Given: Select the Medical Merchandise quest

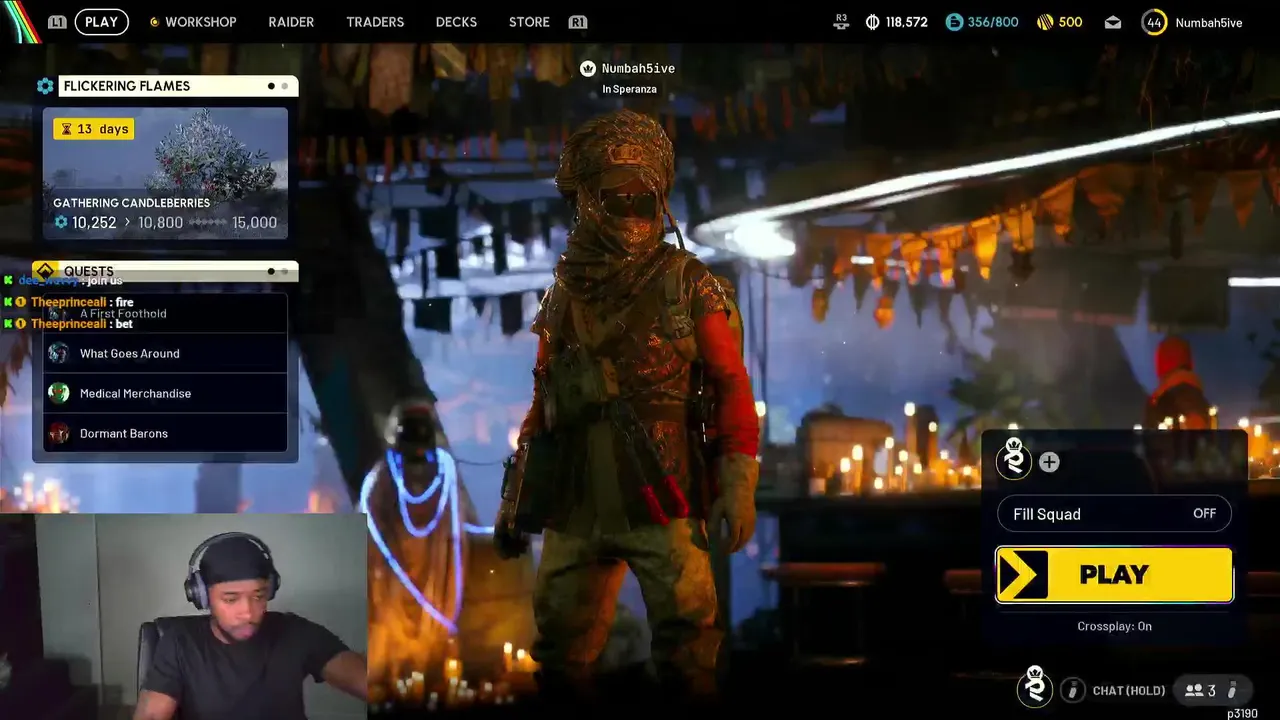Looking at the screenshot, I should click(165, 393).
